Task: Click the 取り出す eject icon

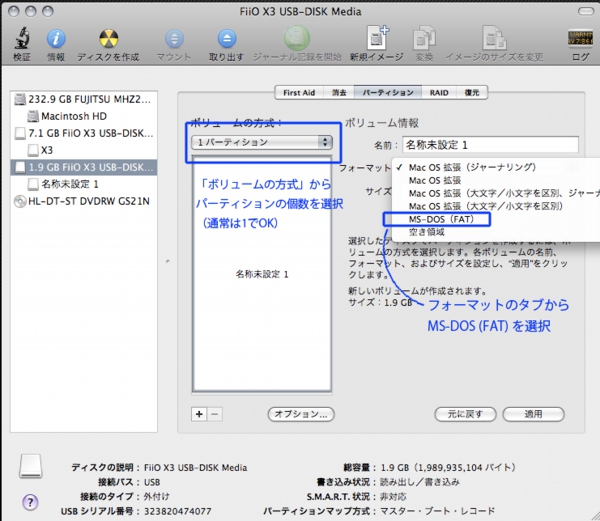Action: [x=226, y=40]
